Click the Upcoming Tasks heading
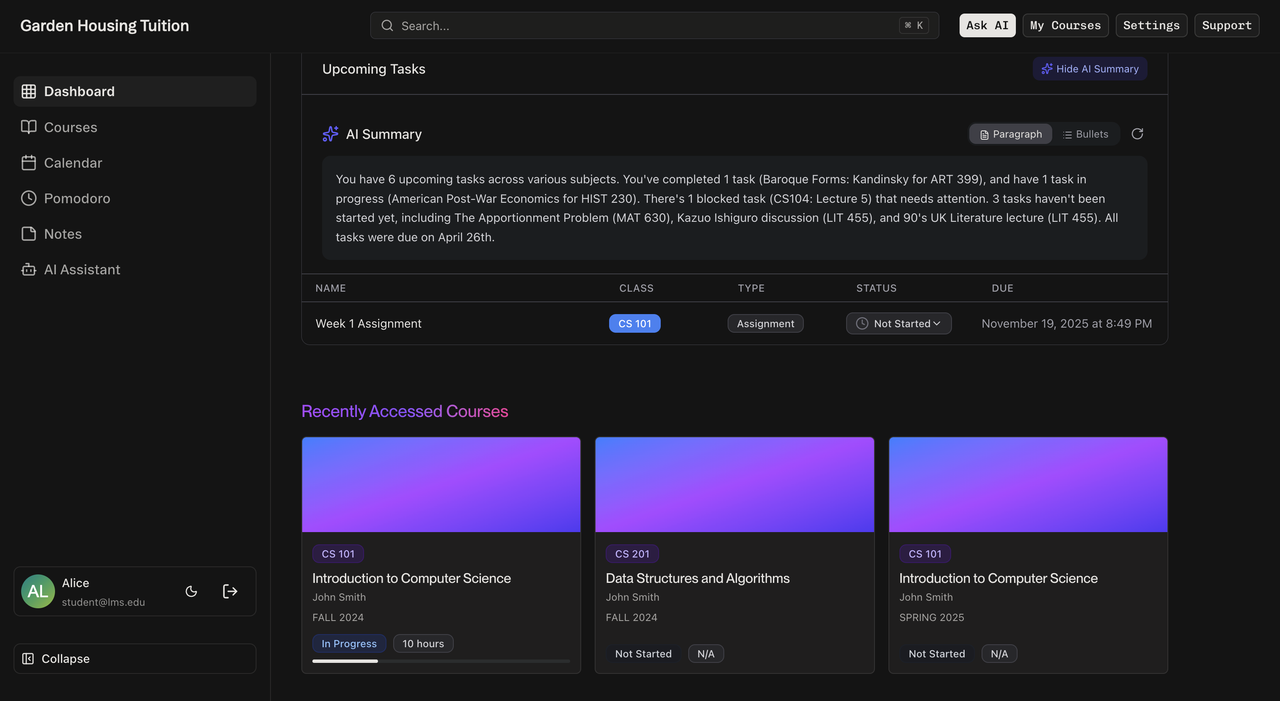1280x701 pixels. click(374, 69)
